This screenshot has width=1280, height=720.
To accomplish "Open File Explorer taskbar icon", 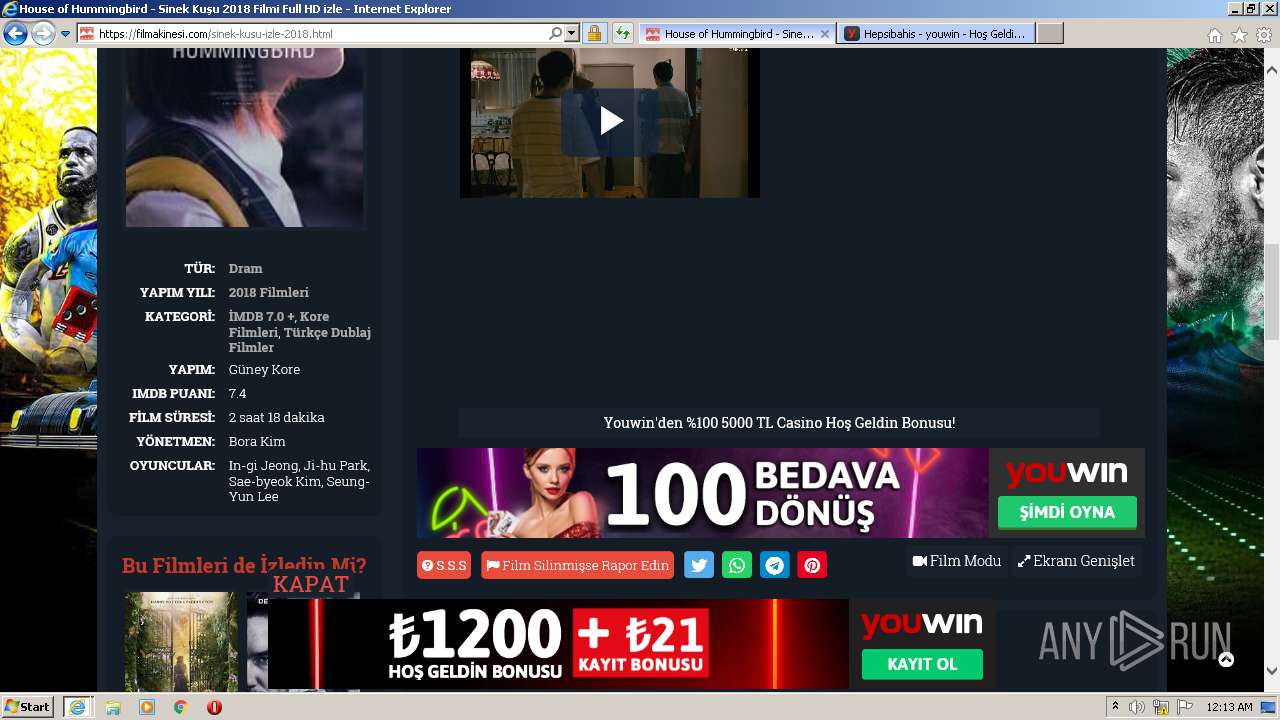I will 113,707.
